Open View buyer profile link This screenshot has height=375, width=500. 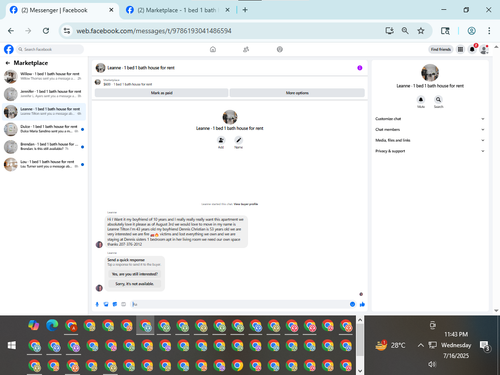point(246,204)
